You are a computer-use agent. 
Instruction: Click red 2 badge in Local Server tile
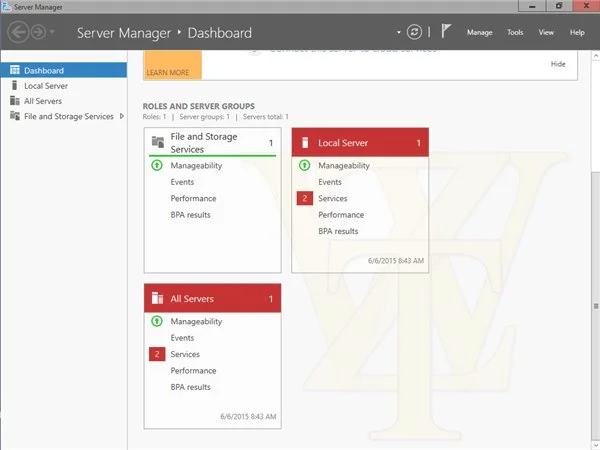tap(305, 198)
